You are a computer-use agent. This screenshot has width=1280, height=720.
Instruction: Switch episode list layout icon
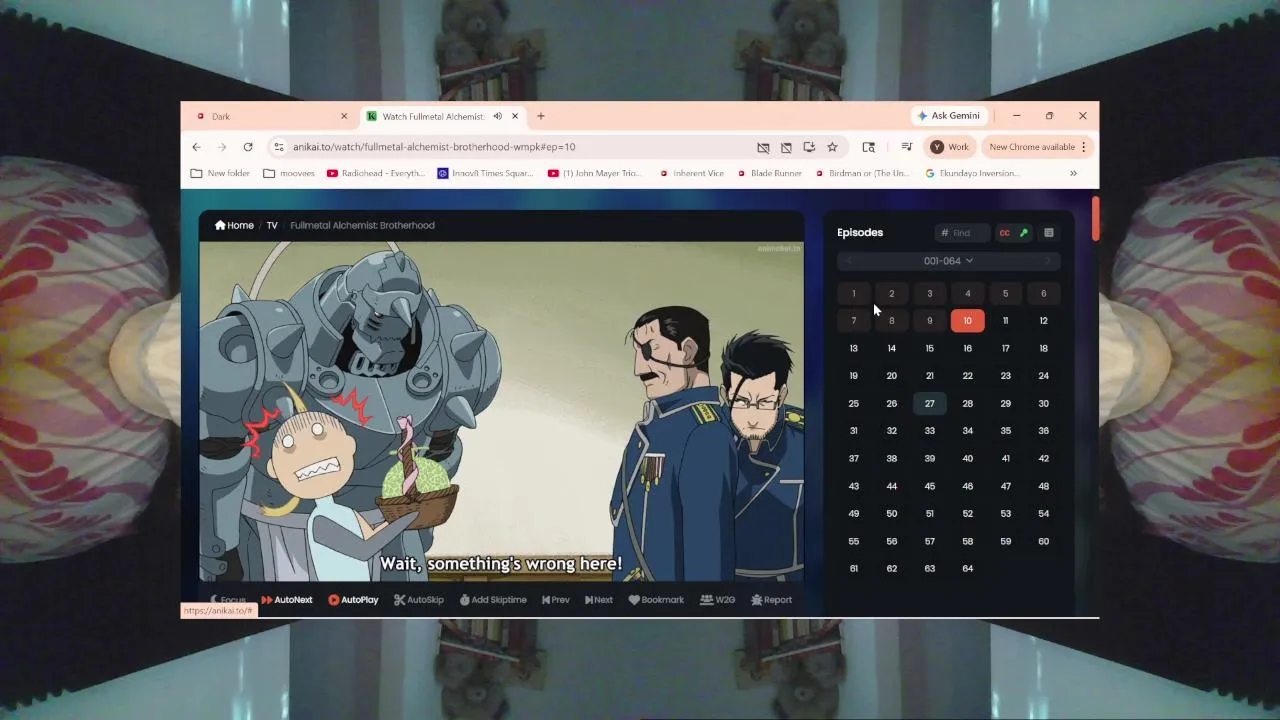(x=1049, y=233)
